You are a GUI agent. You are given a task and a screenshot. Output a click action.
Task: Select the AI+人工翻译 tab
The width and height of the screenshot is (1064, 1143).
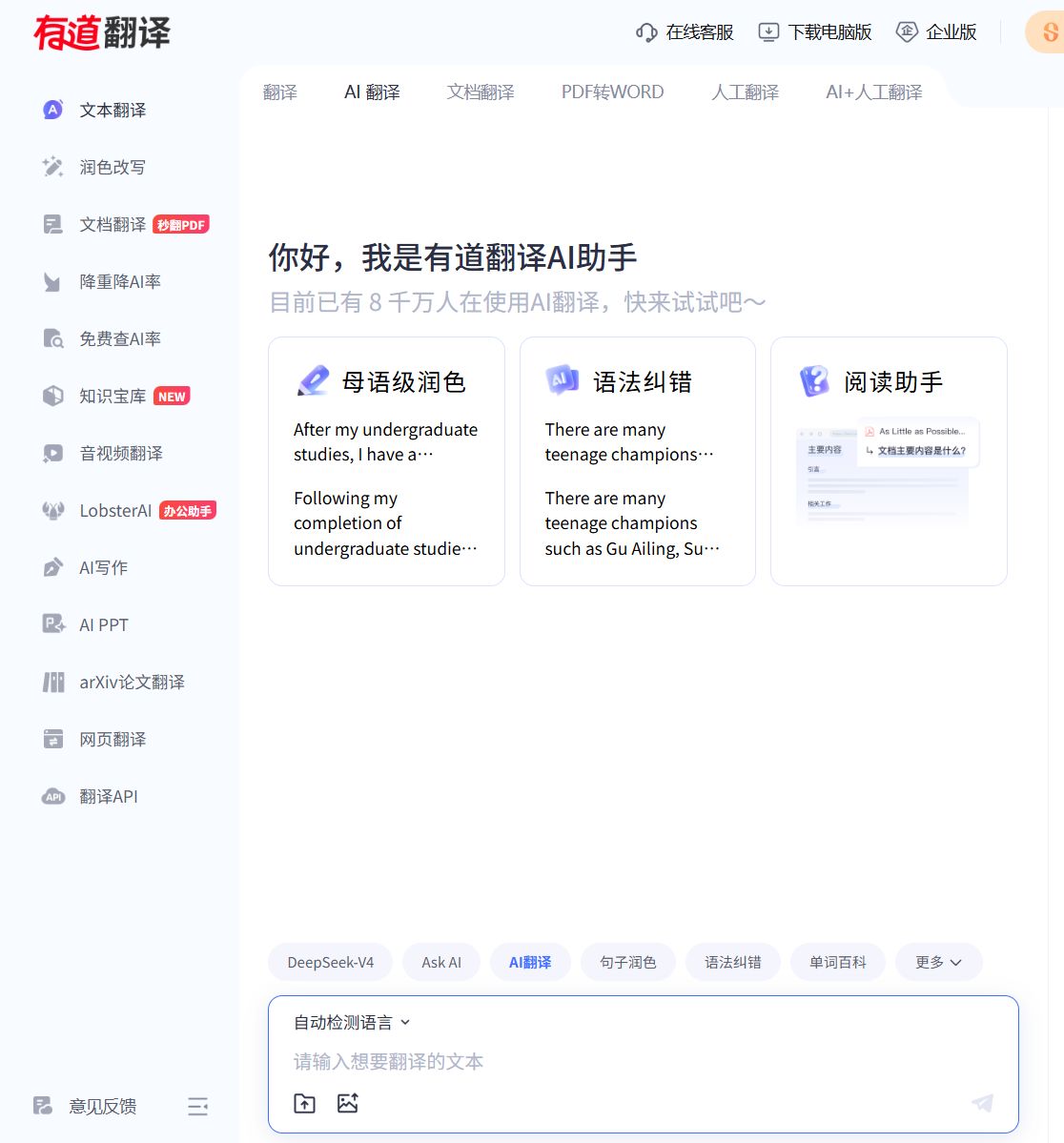pyautogui.click(x=873, y=92)
